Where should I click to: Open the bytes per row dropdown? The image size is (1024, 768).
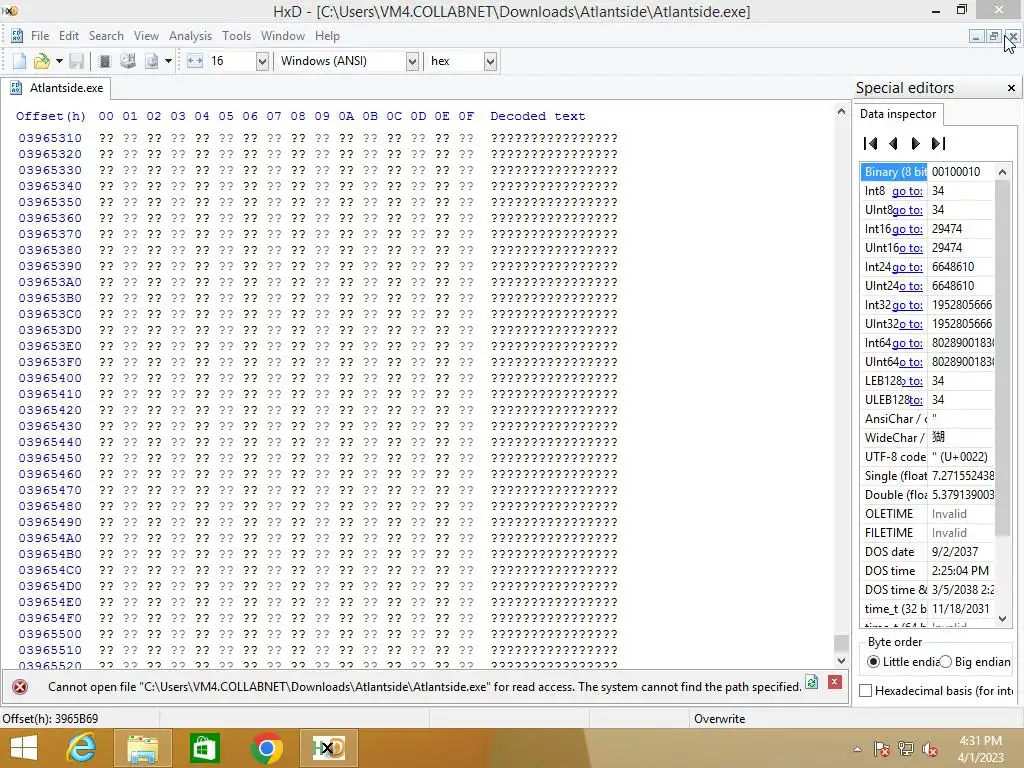point(262,61)
